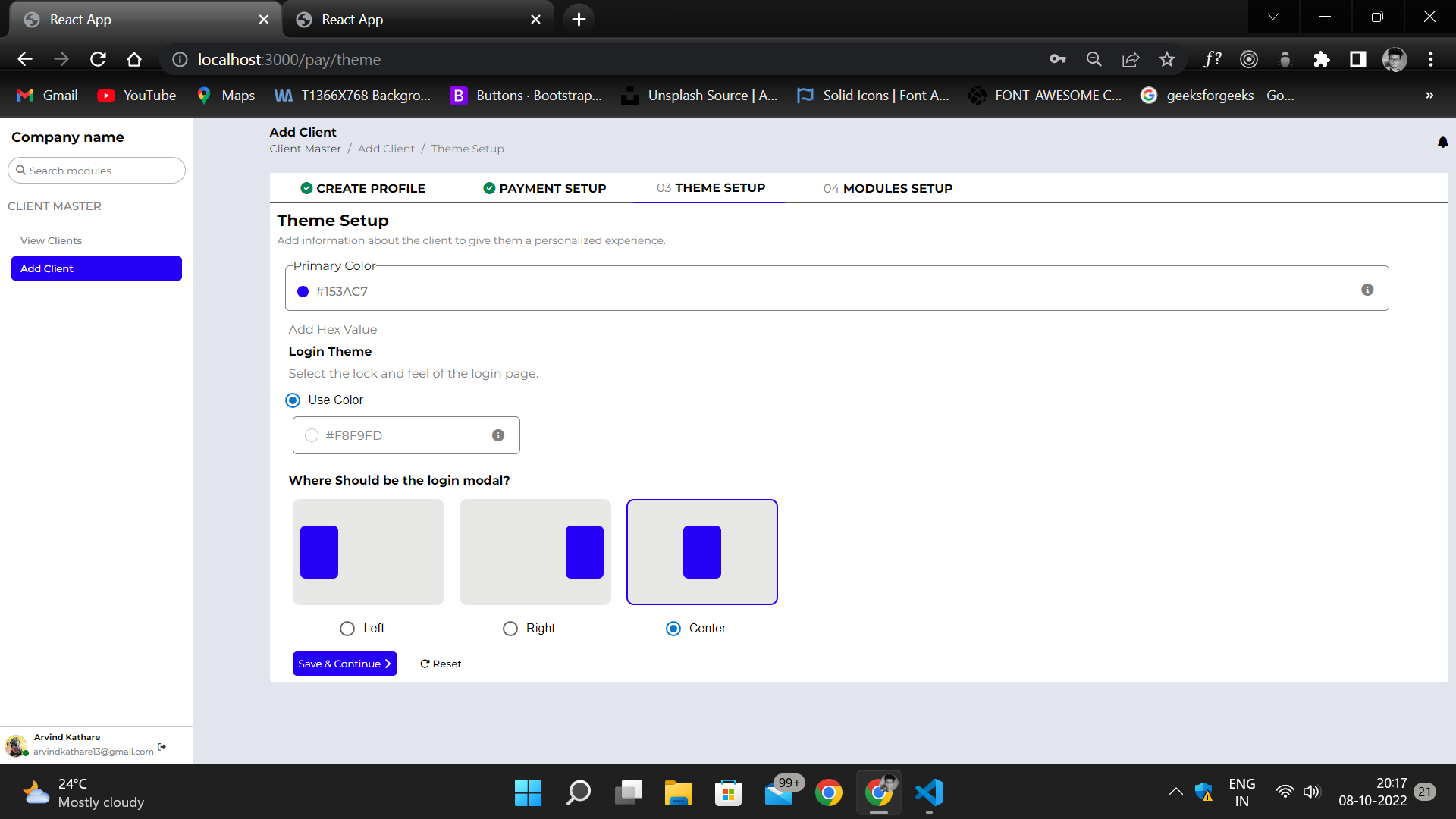This screenshot has width=1456, height=819.
Task: Click the blue primary color dot swatch
Action: pos(303,291)
